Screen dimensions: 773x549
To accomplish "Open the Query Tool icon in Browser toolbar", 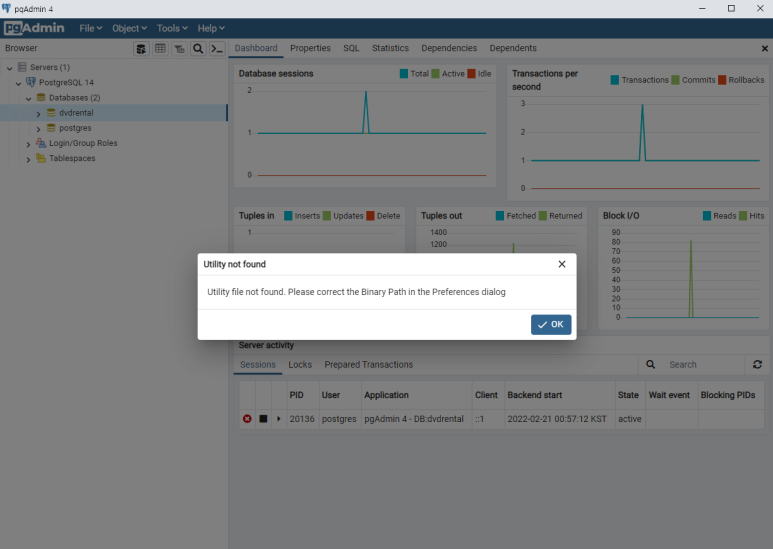I will point(142,48).
